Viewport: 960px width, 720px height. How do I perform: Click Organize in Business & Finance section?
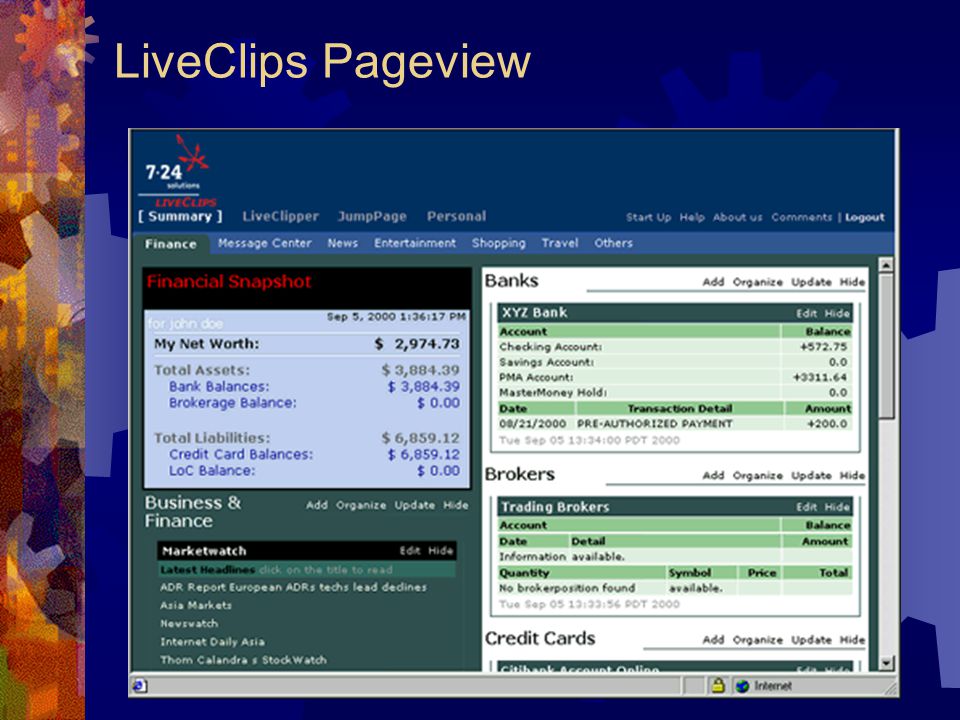click(x=361, y=505)
